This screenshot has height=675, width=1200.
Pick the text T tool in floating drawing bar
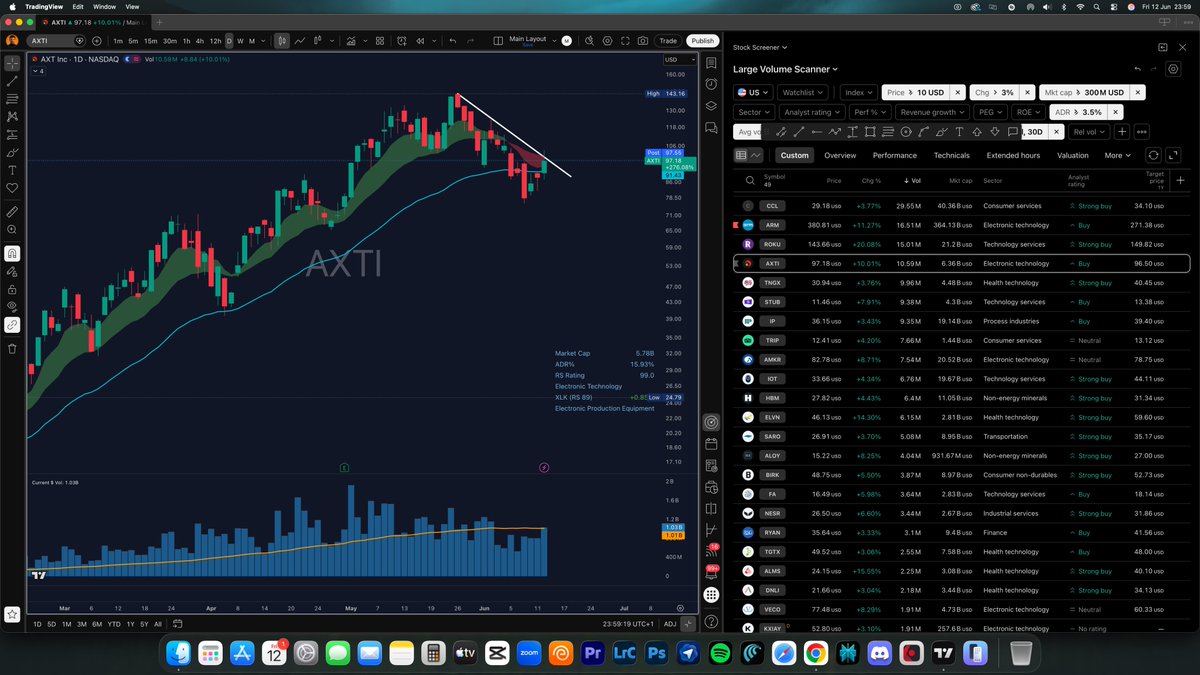point(959,131)
